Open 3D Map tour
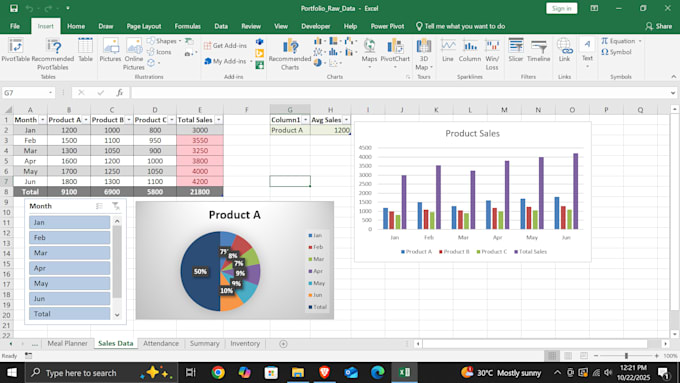680x383 pixels. (x=424, y=54)
